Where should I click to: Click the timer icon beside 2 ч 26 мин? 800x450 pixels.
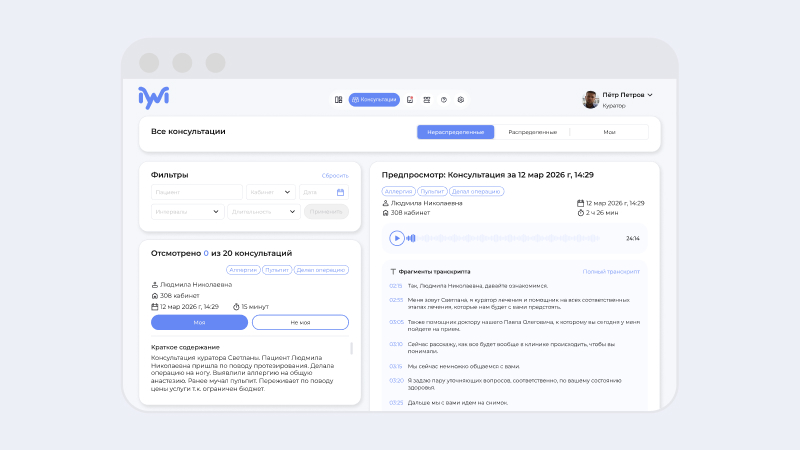click(x=580, y=213)
